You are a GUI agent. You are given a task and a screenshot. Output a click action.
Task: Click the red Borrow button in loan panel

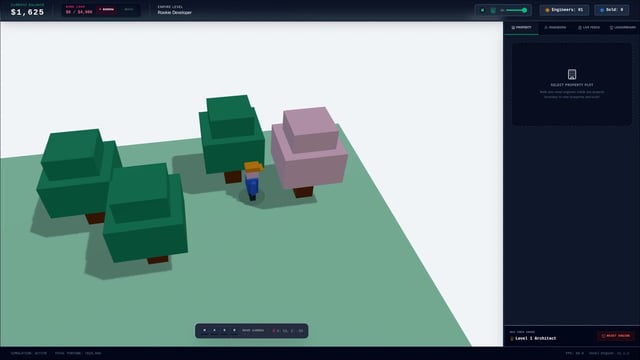coord(106,9)
